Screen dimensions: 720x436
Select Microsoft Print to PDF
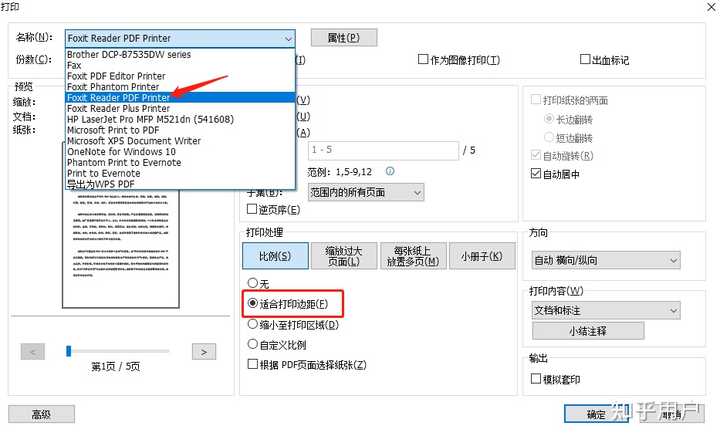pos(180,130)
